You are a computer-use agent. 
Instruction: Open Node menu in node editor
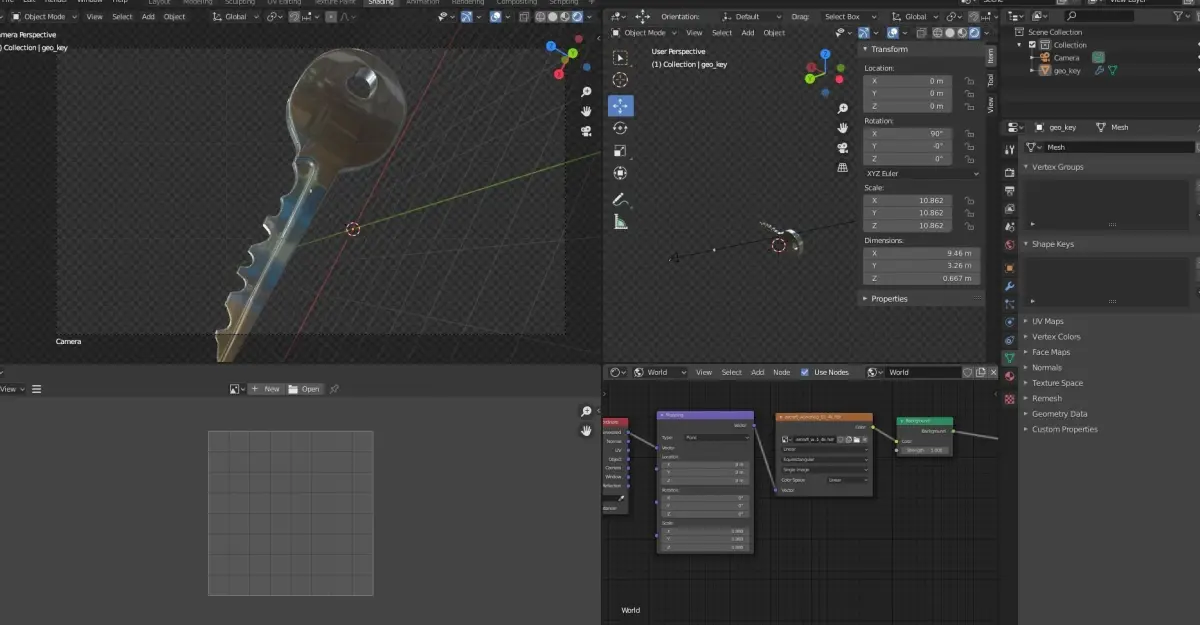pyautogui.click(x=782, y=372)
